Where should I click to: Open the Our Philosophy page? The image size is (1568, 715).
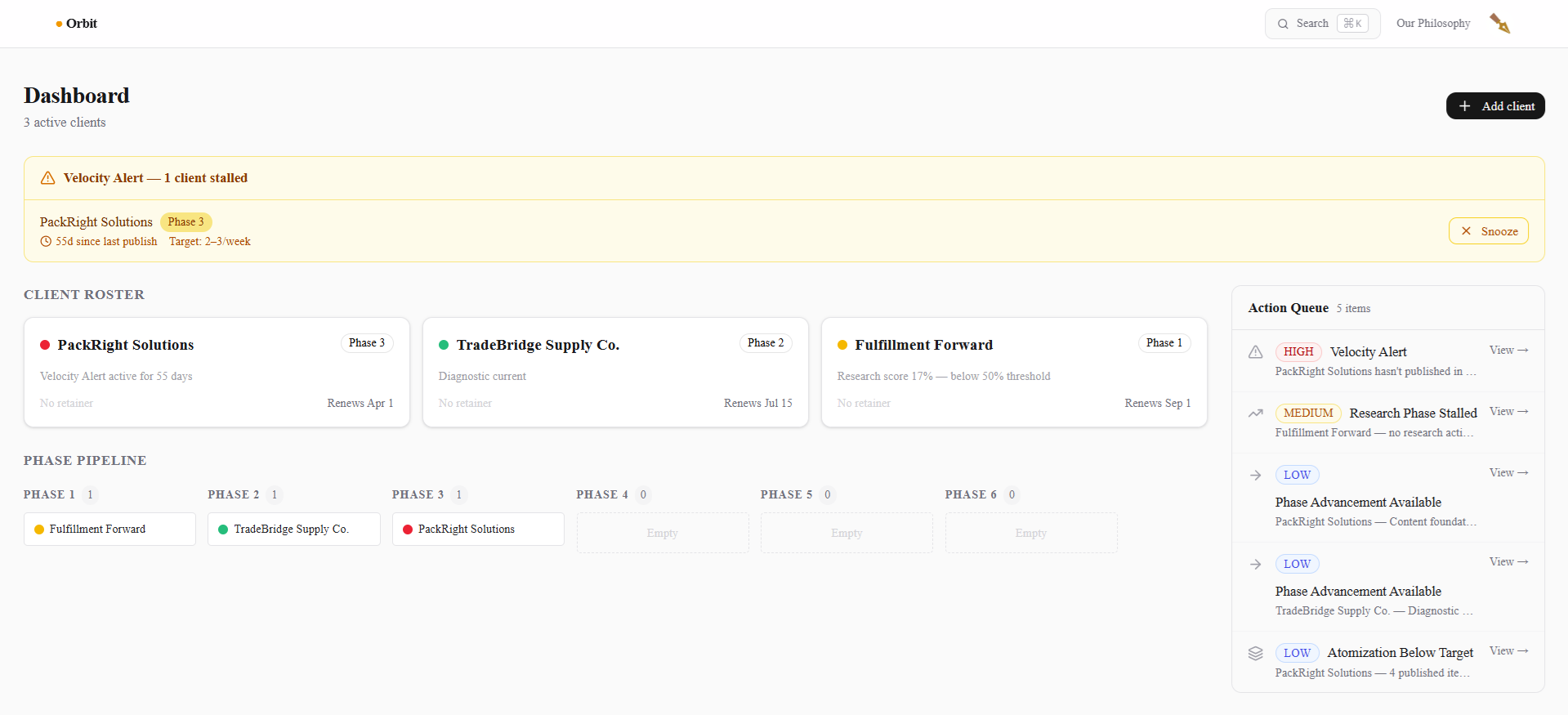pos(1432,24)
